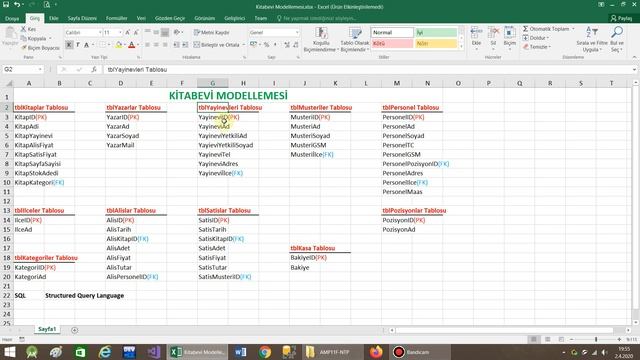
Task: Switch to the Sayfa Düzeni tab
Action: [x=82, y=18]
